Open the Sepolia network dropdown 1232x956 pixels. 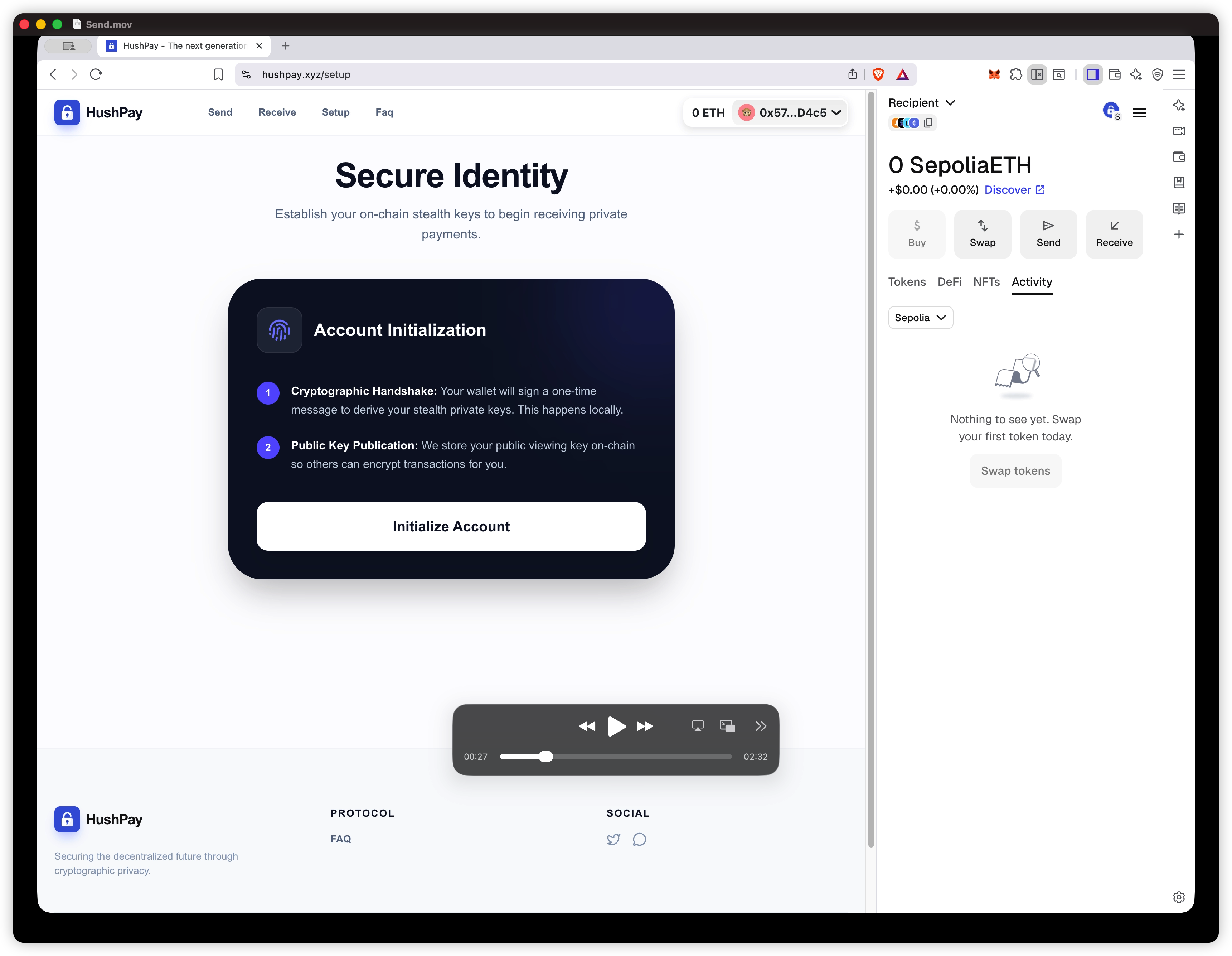point(920,317)
